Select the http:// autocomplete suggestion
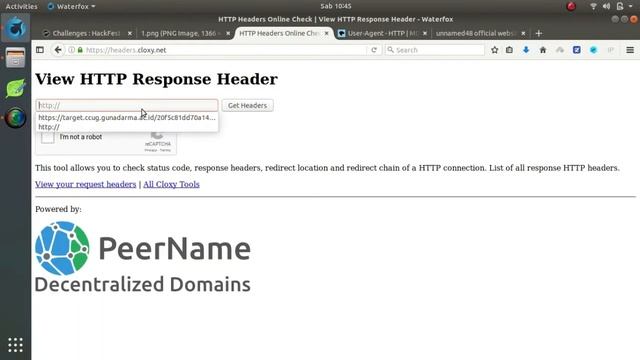 (x=127, y=127)
